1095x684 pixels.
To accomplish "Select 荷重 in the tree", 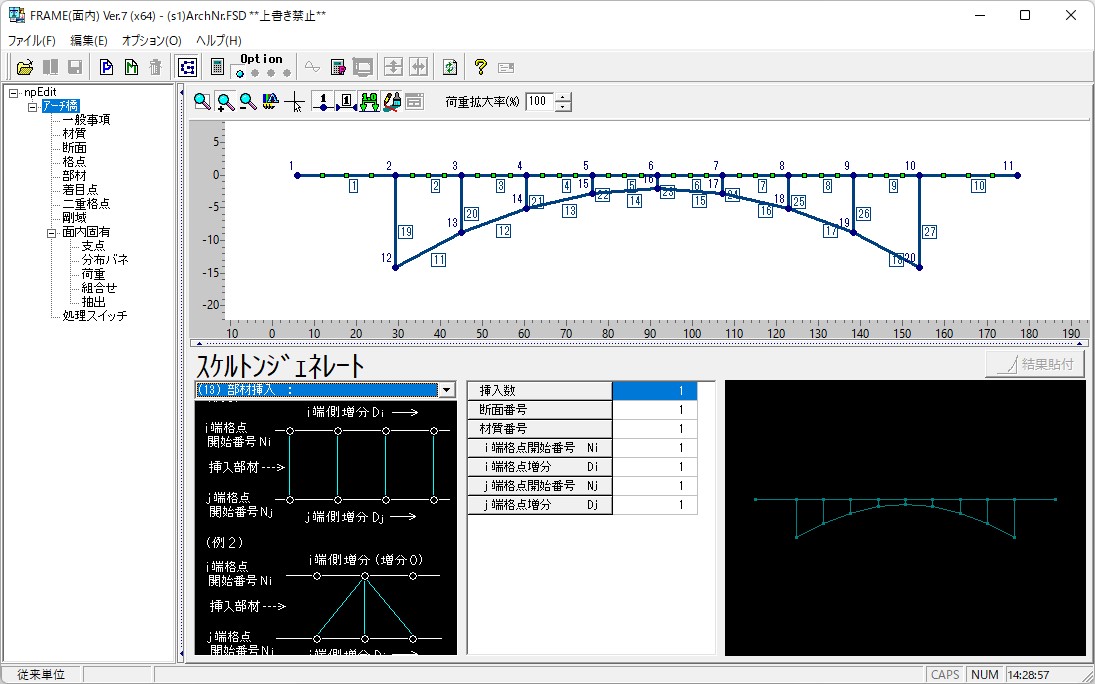I will 93,274.
